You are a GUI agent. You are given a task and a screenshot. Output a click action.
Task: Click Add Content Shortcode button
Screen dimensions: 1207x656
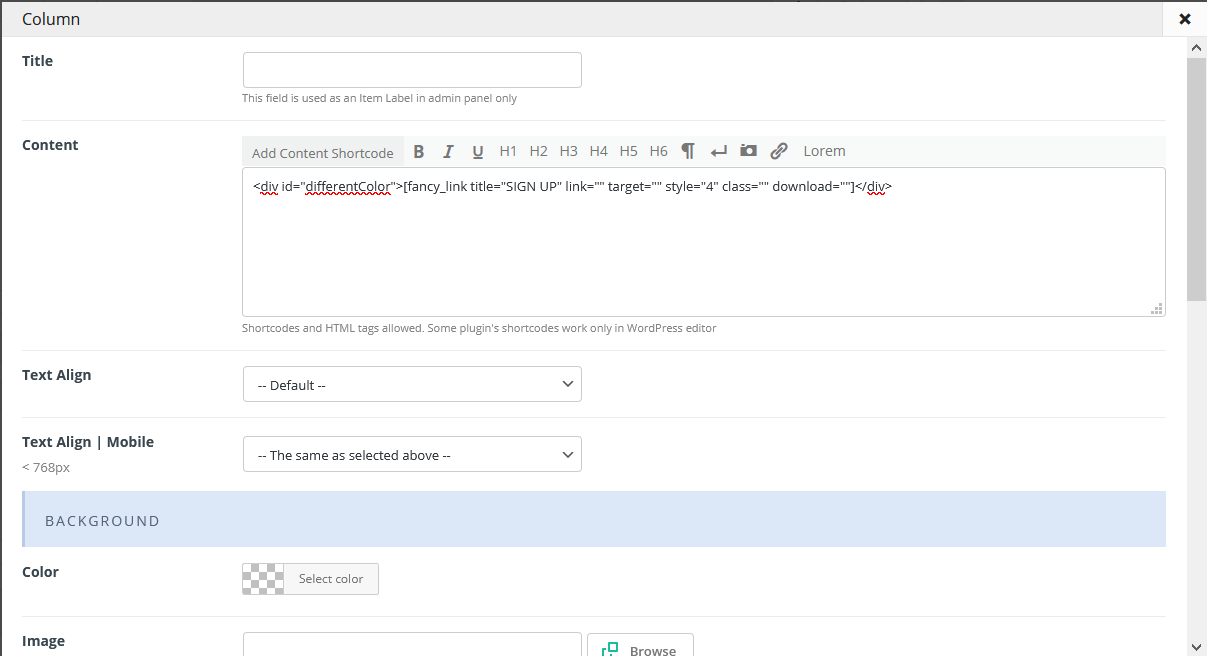coord(323,152)
